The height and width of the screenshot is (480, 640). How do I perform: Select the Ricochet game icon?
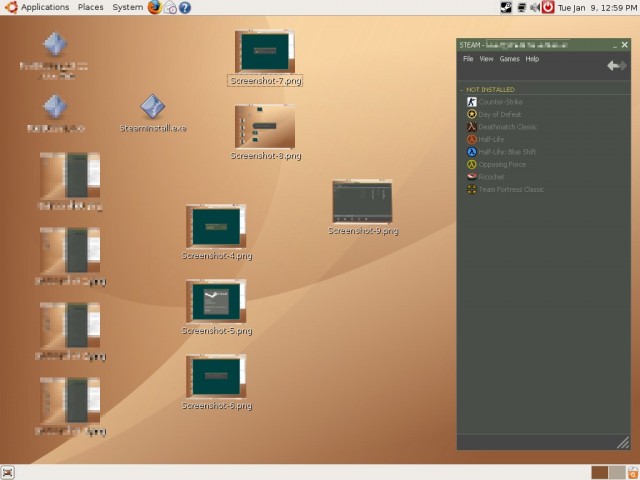tap(471, 177)
